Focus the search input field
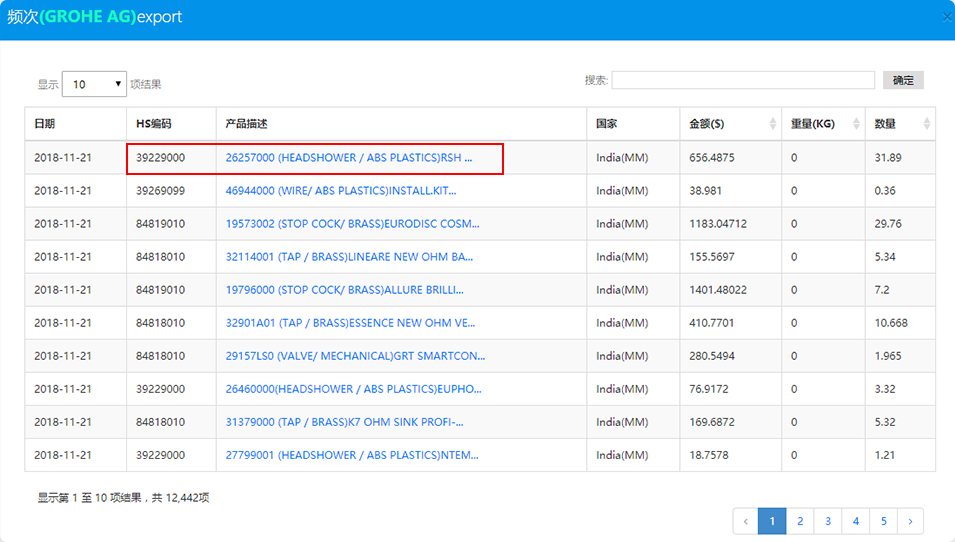 743,80
